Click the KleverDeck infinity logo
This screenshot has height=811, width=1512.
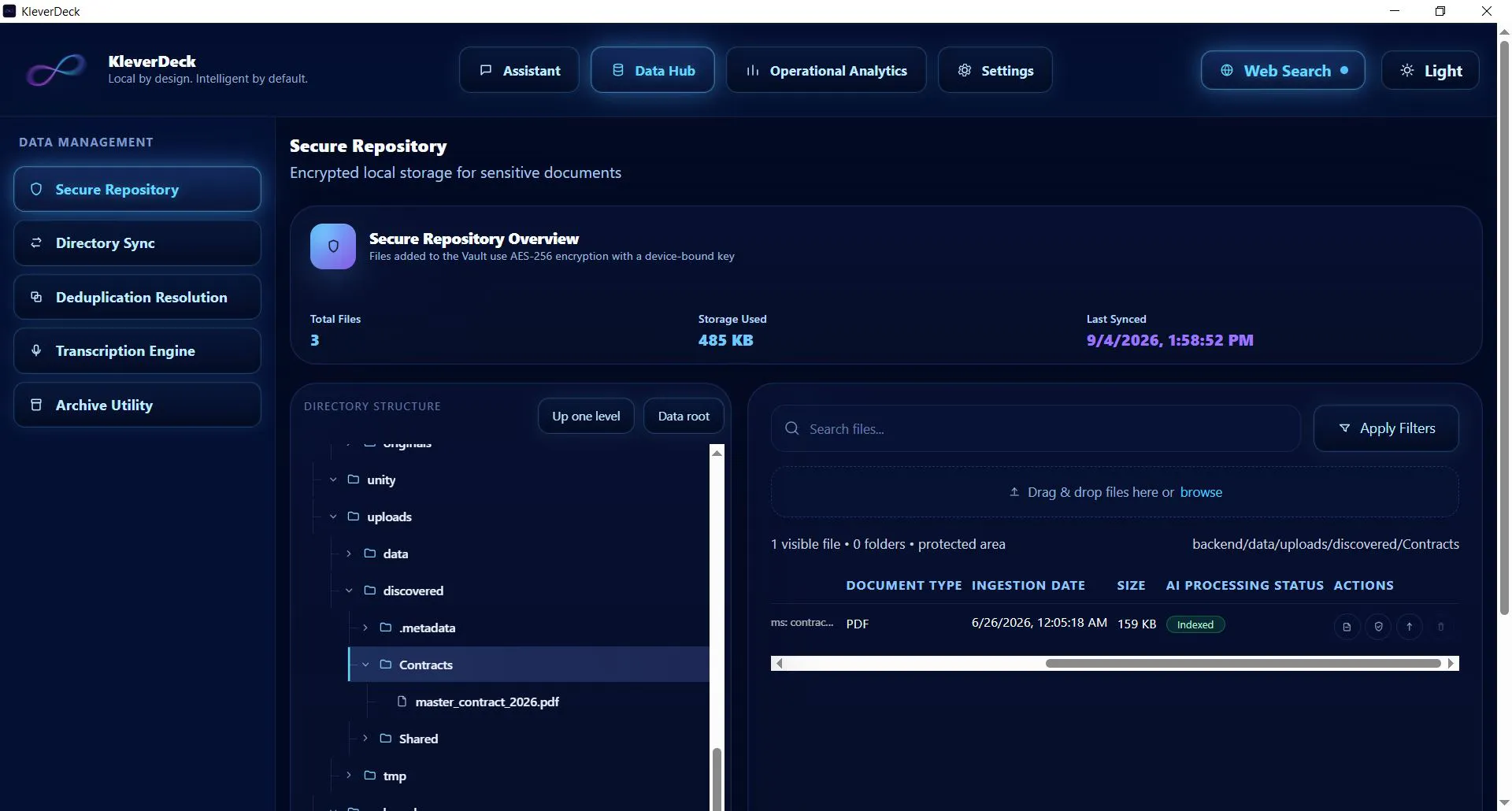point(55,70)
